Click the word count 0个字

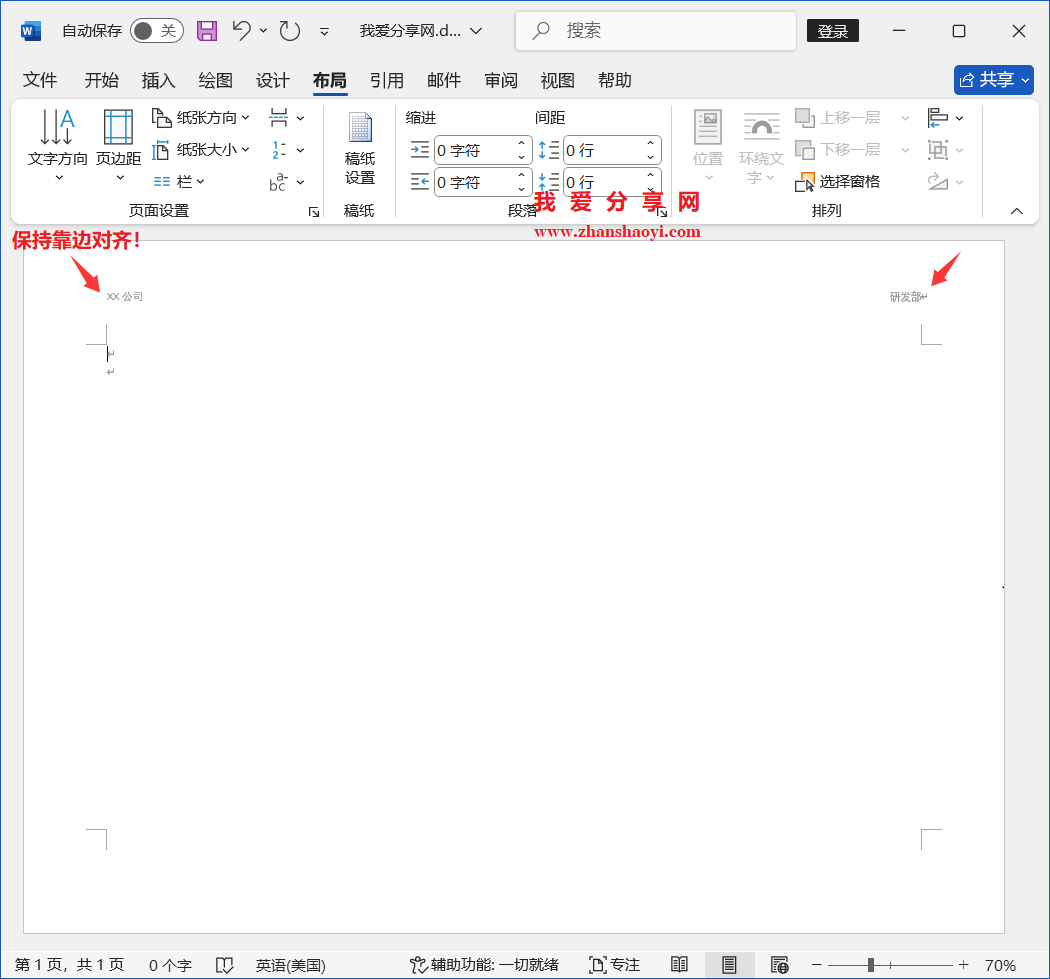(x=170, y=965)
